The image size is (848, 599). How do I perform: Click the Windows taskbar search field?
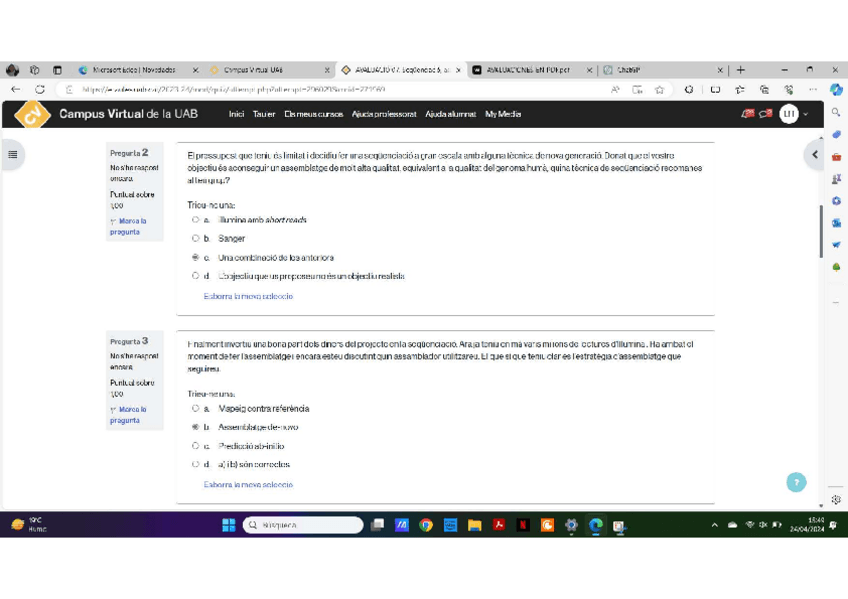(303, 525)
